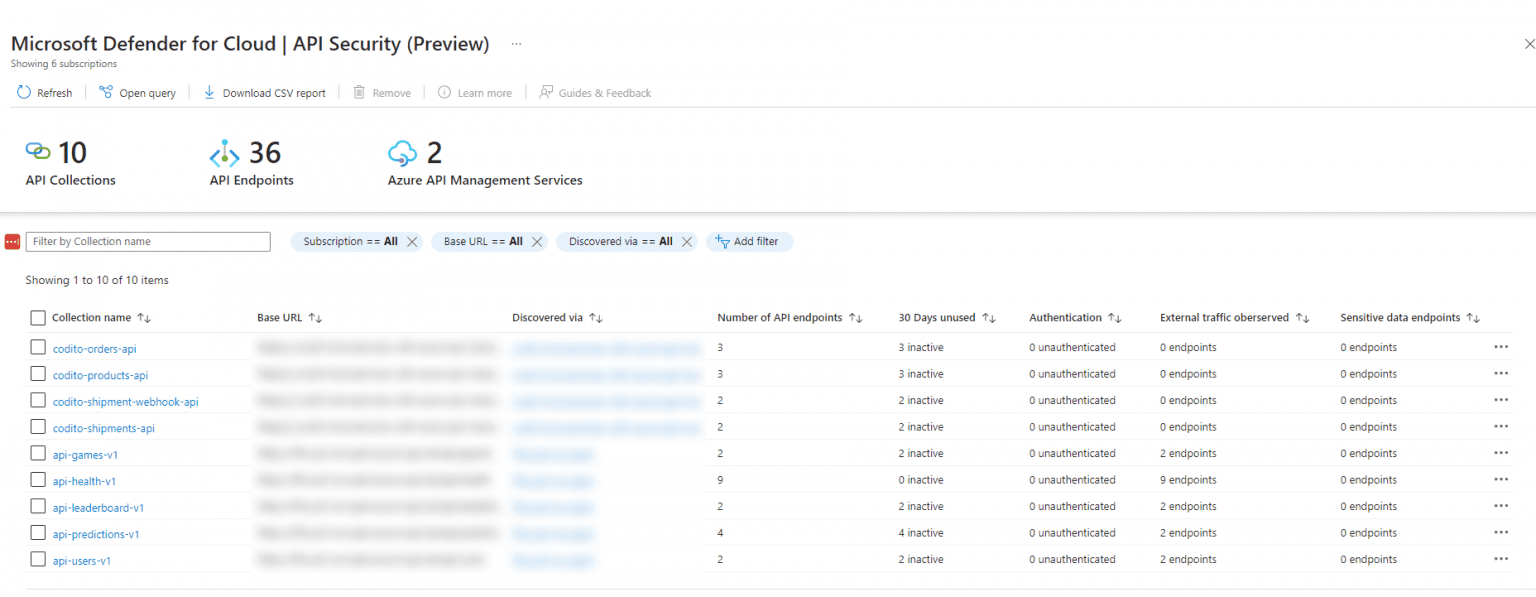Click the Refresh icon to reload data
The height and width of the screenshot is (597, 1536).
[23, 92]
